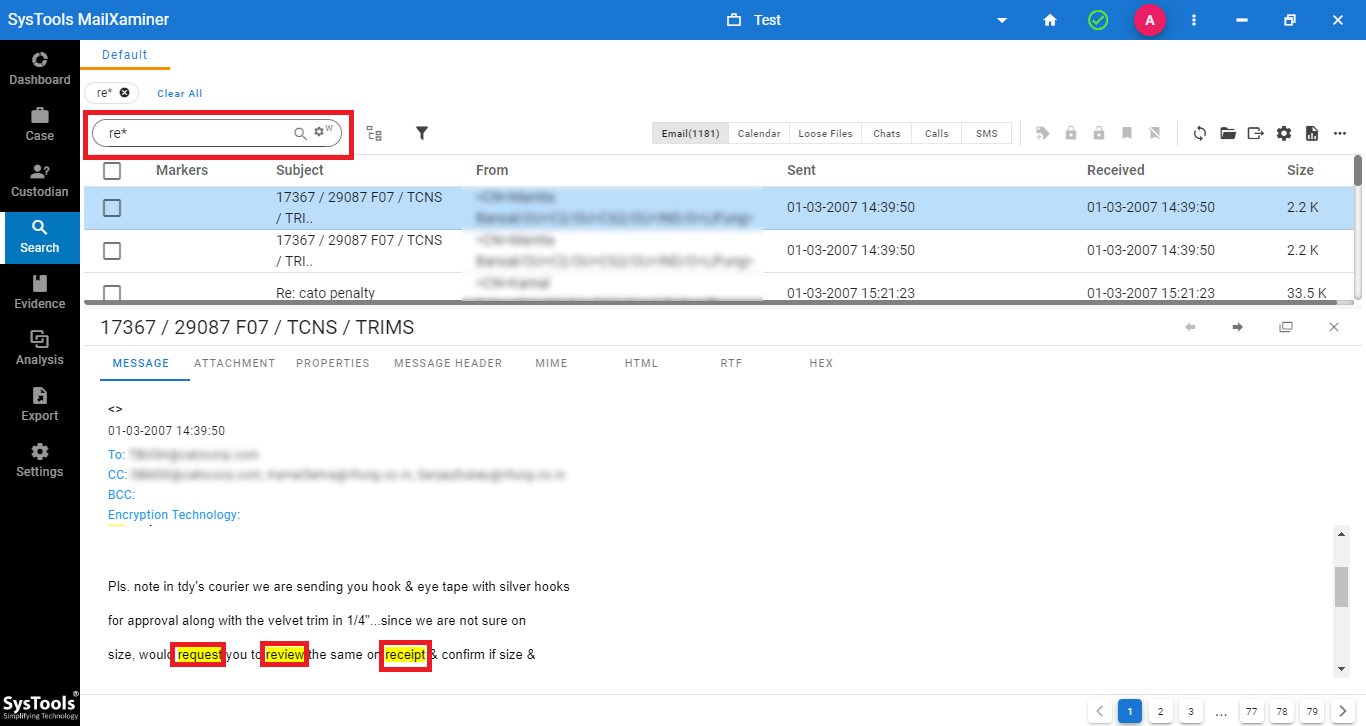The width and height of the screenshot is (1366, 726).
Task: Open the MESSAGE HEADER preview tab
Action: (x=448, y=363)
